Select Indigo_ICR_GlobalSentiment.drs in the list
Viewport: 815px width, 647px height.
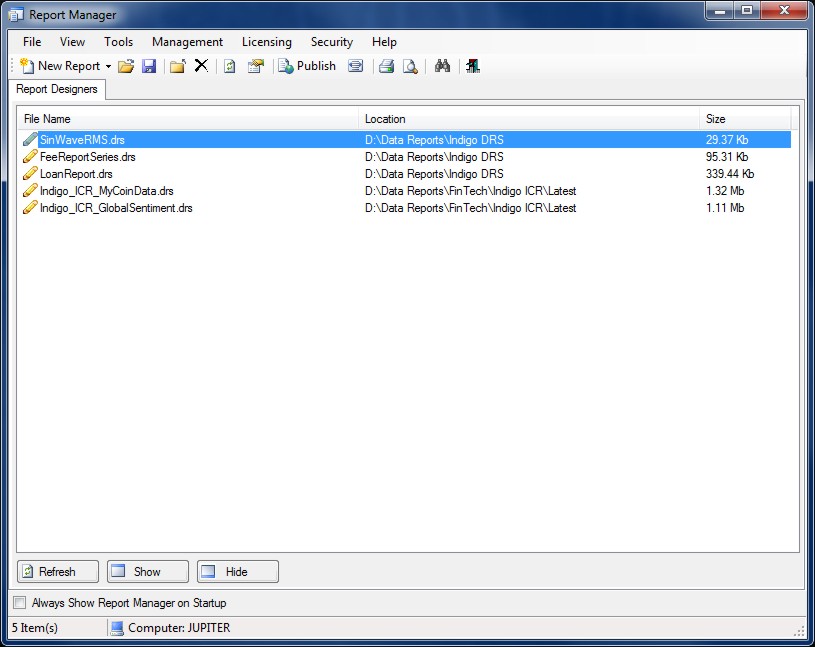(x=116, y=208)
